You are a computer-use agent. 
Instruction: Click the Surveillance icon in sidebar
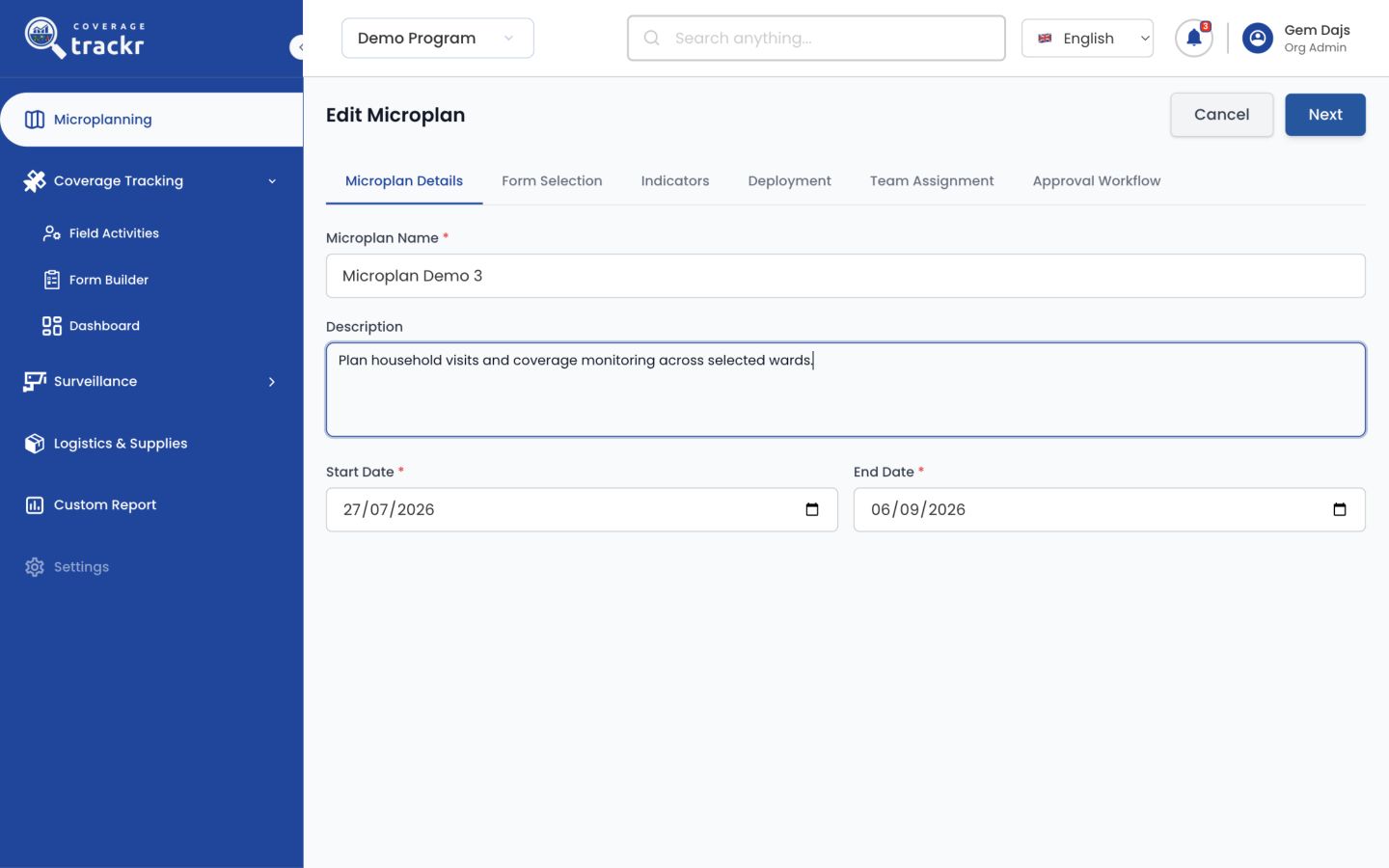[35, 381]
